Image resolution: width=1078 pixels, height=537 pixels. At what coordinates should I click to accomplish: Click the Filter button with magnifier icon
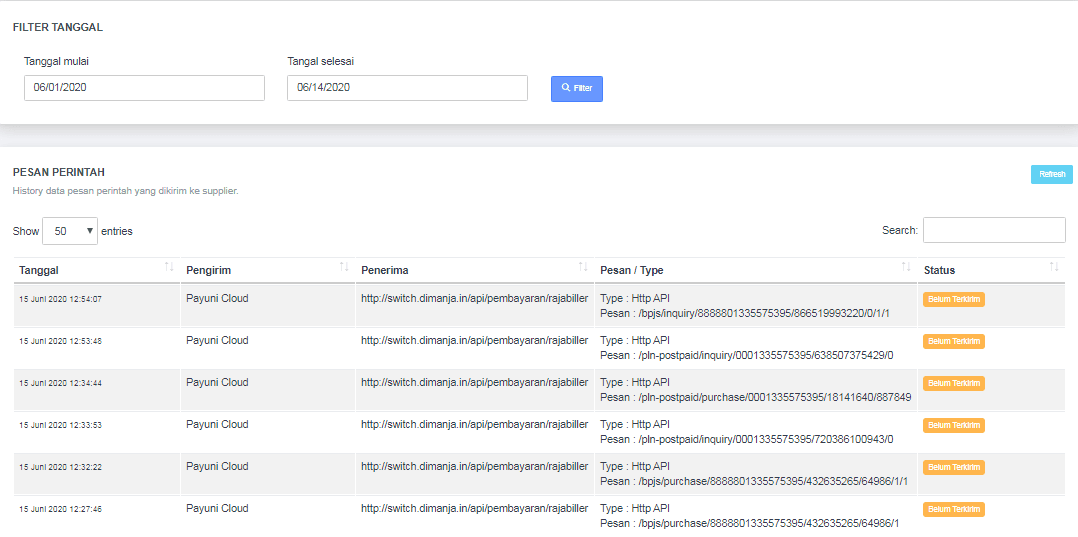(x=576, y=89)
